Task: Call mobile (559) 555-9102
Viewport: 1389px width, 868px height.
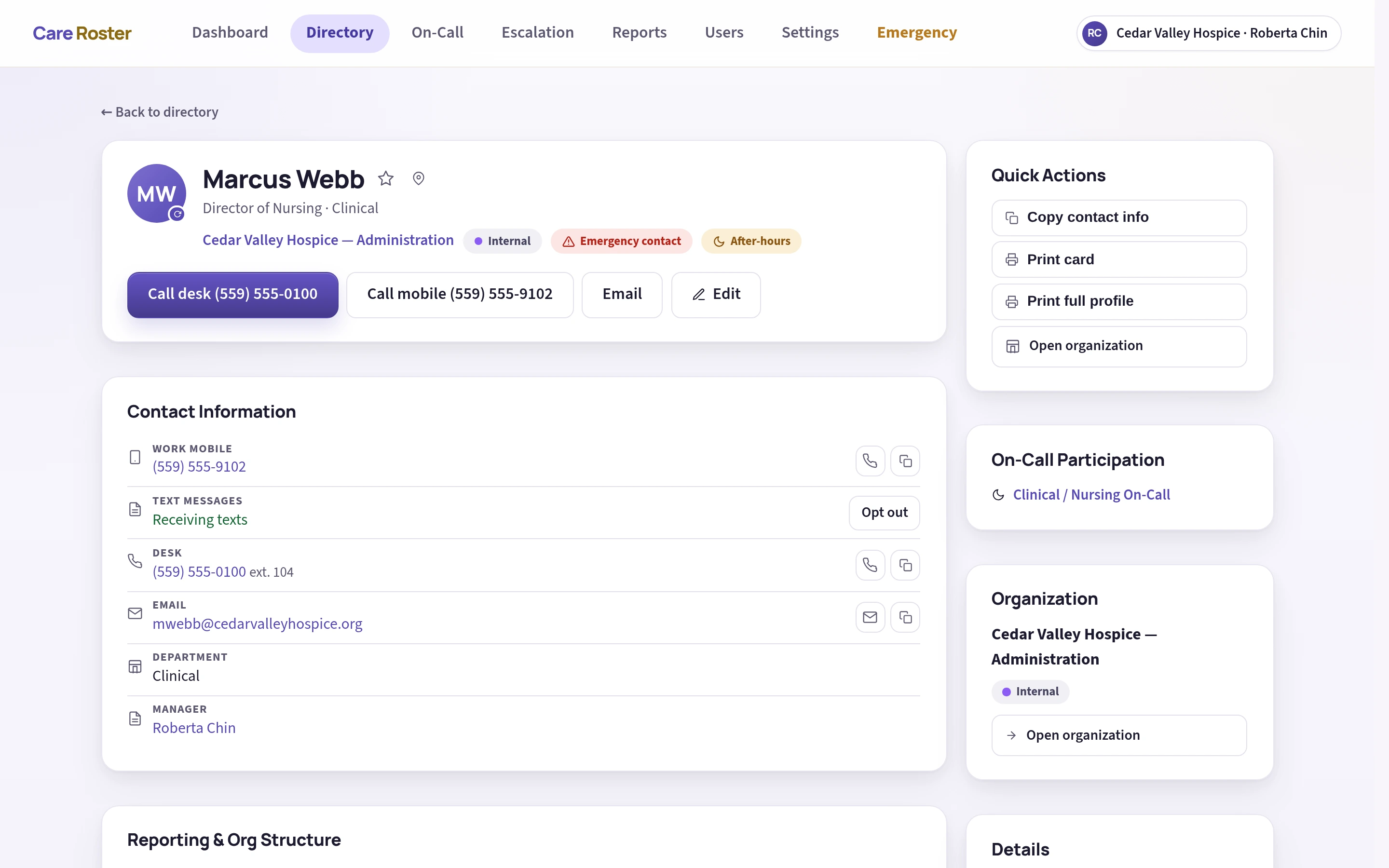Action: pyautogui.click(x=460, y=295)
